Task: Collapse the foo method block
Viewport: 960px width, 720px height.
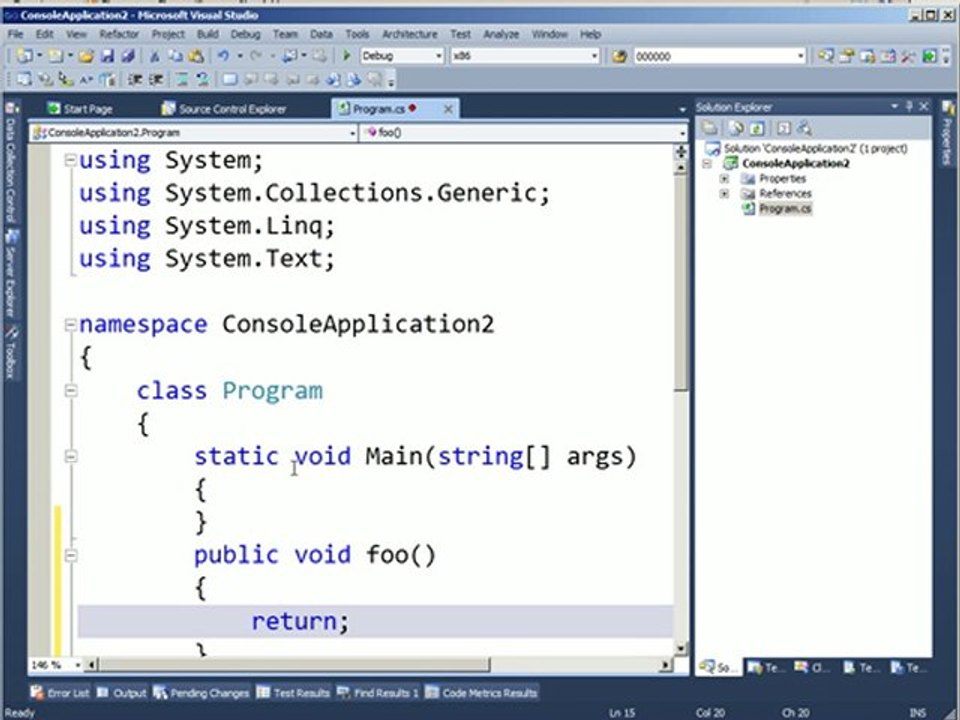Action: tap(70, 555)
